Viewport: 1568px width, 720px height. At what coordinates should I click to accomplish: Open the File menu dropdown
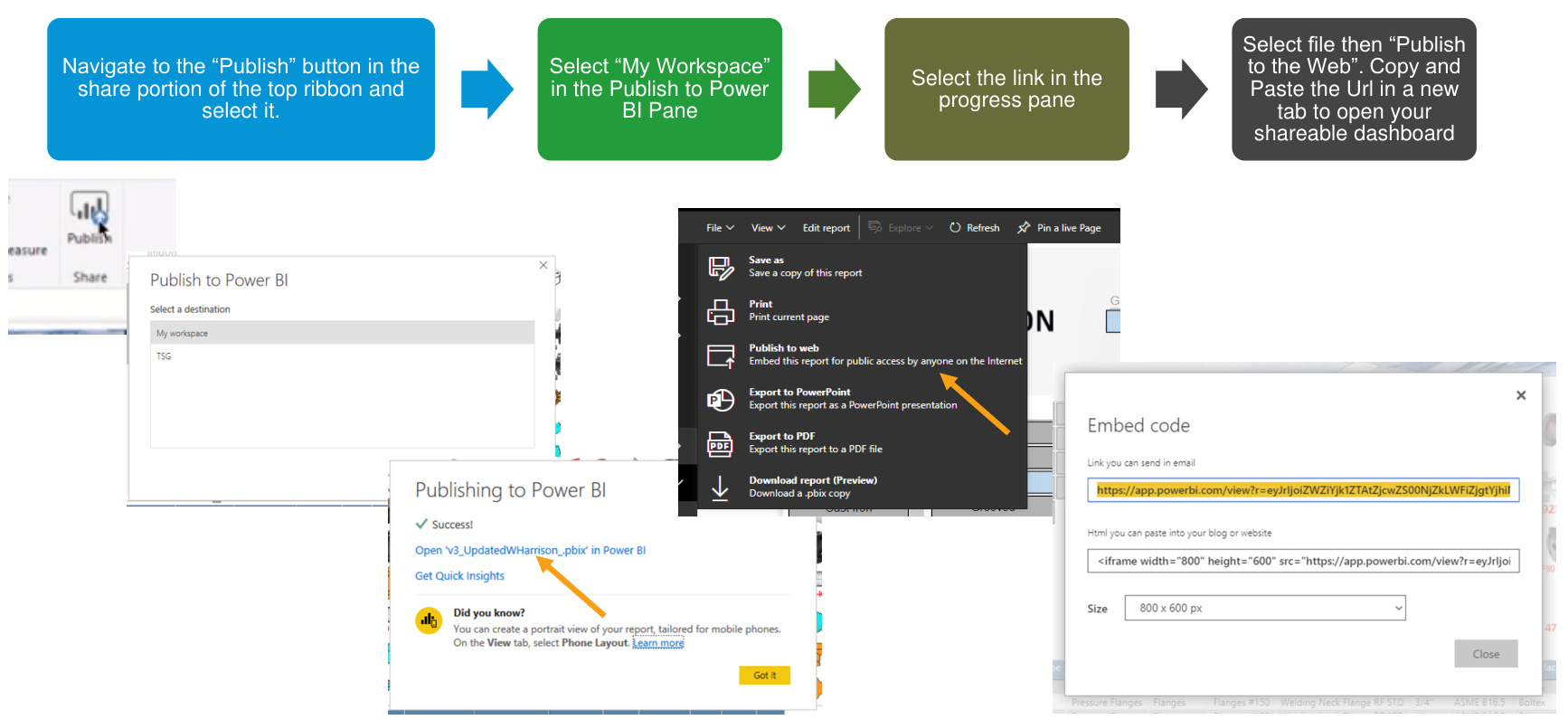point(720,228)
